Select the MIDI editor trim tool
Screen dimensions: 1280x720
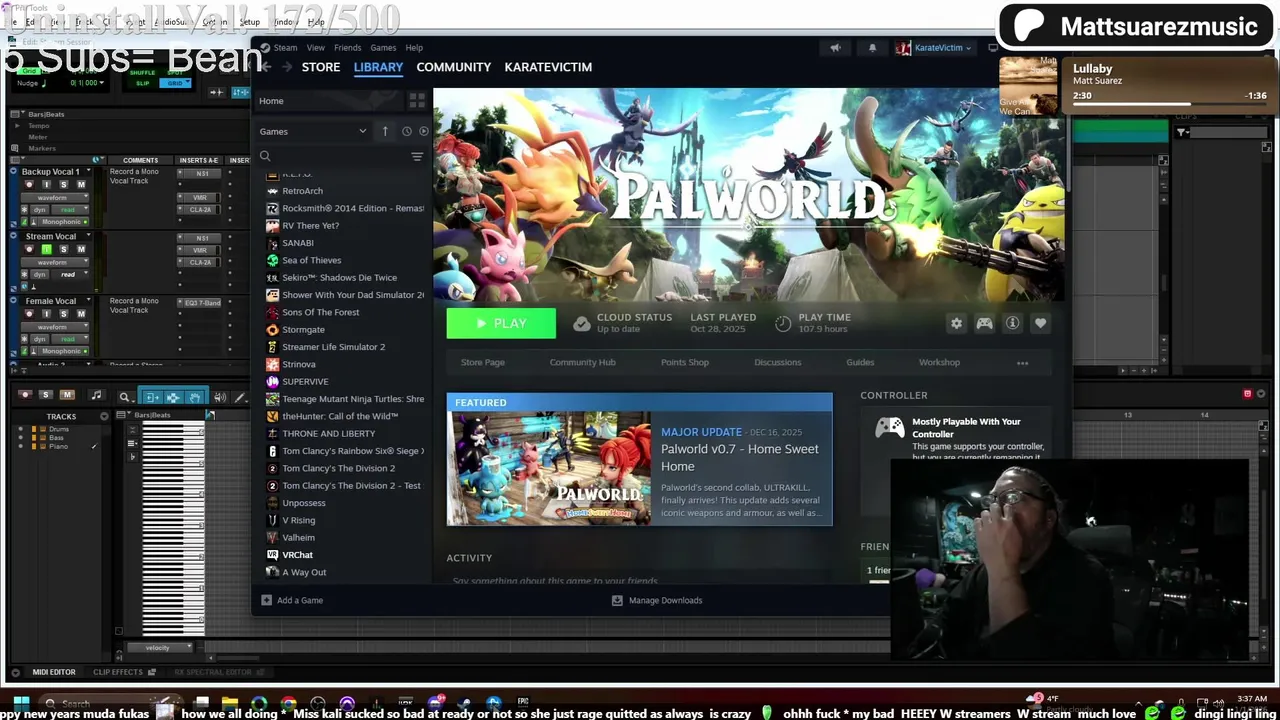point(151,397)
